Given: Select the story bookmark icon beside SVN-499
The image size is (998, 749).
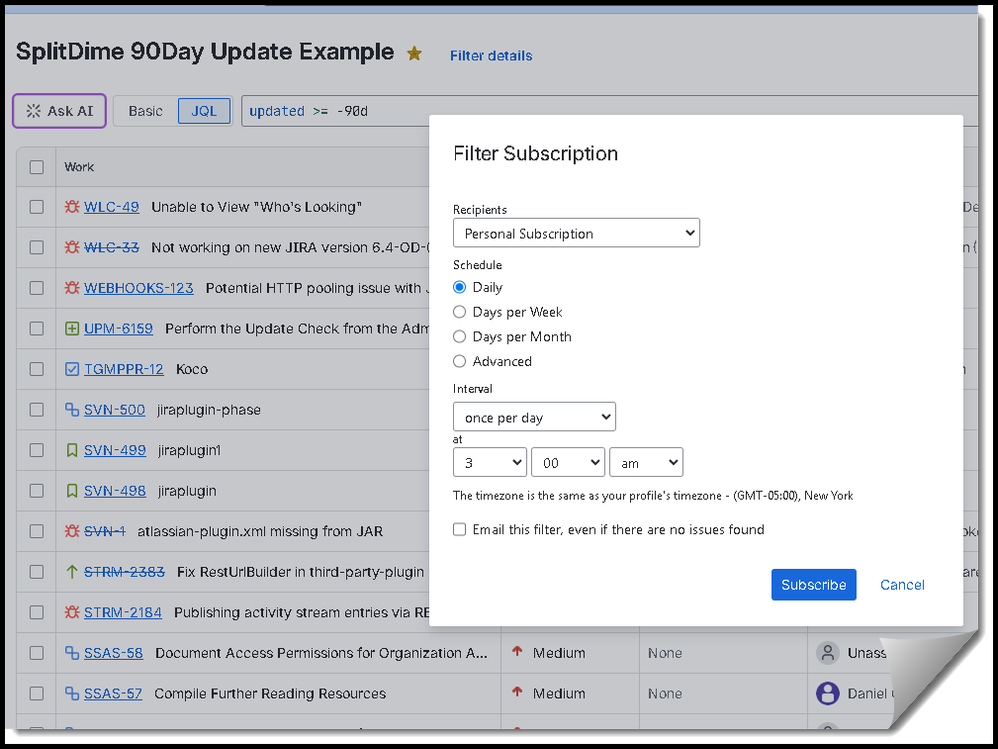Looking at the screenshot, I should click(x=71, y=450).
